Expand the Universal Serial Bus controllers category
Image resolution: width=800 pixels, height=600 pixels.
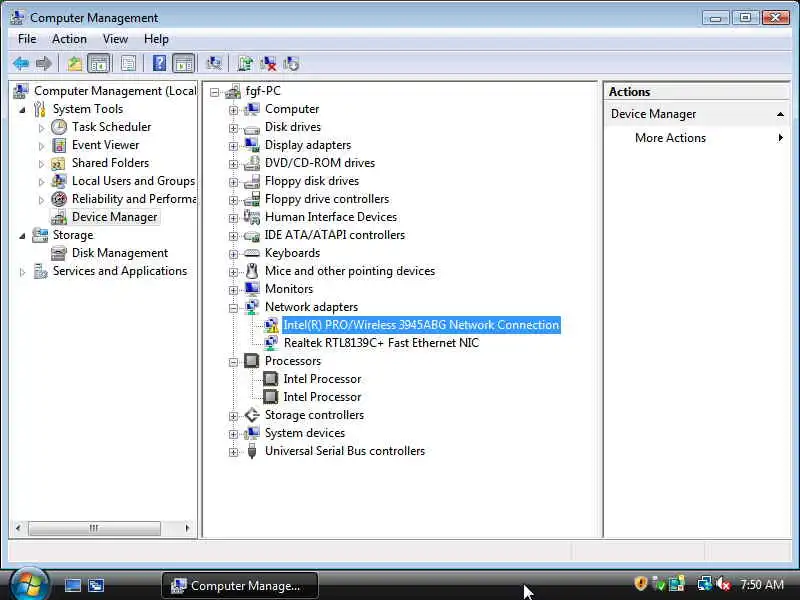[233, 452]
